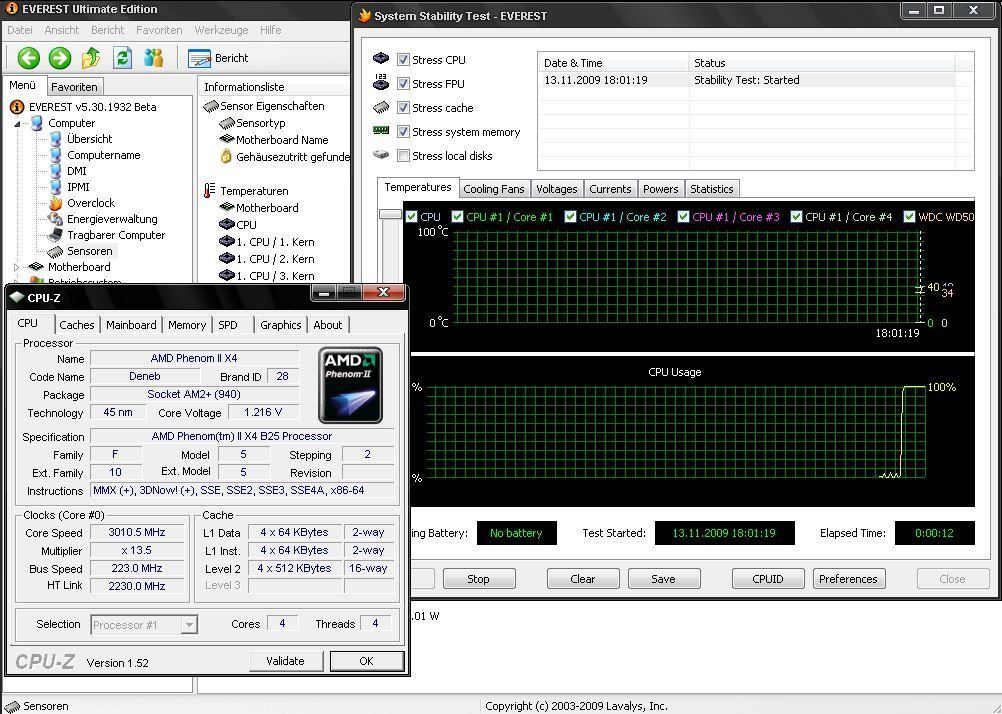Click the Gehäusezutritt padlock icon
1002x714 pixels.
[226, 156]
